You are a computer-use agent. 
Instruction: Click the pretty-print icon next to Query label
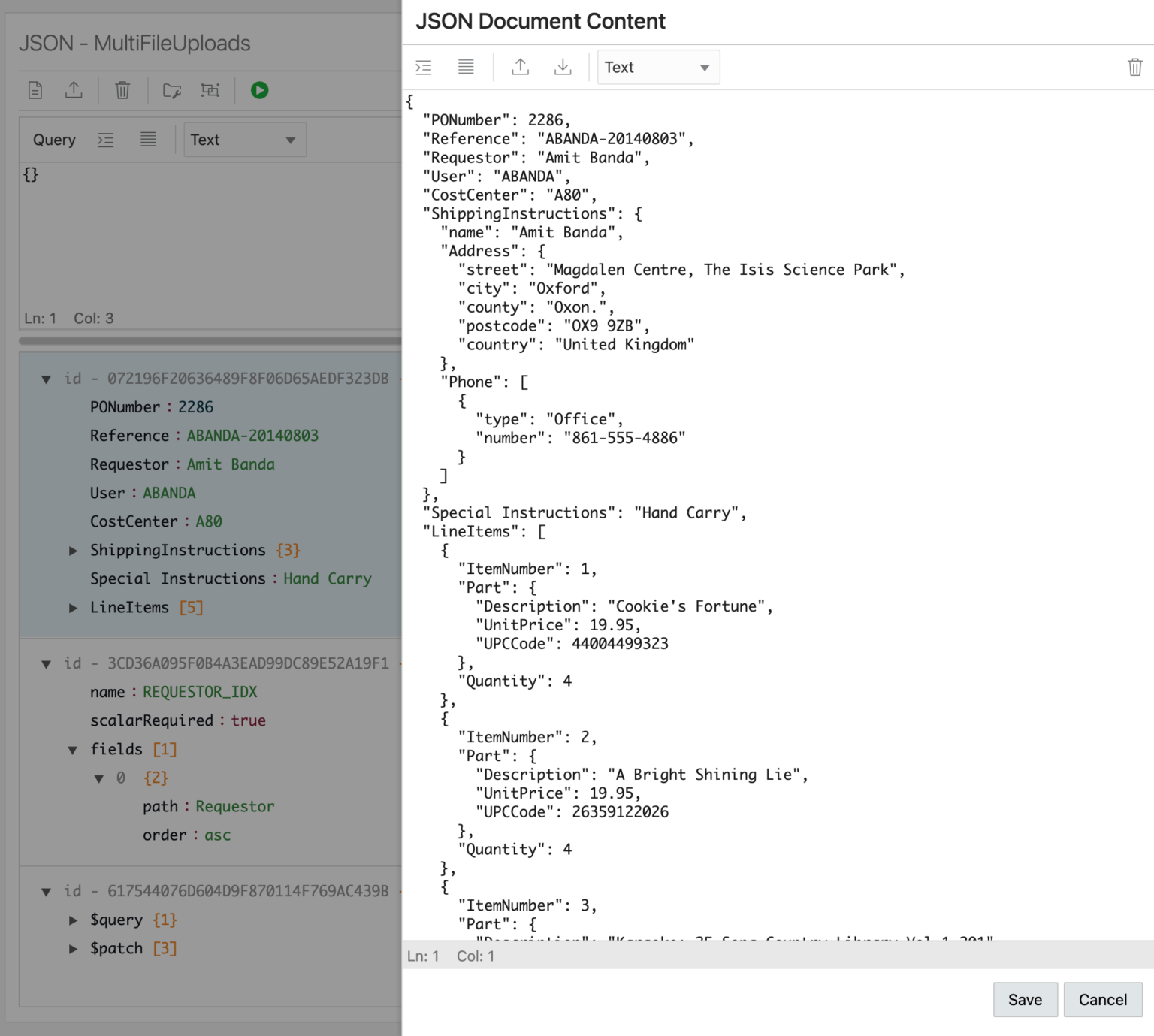[x=106, y=140]
